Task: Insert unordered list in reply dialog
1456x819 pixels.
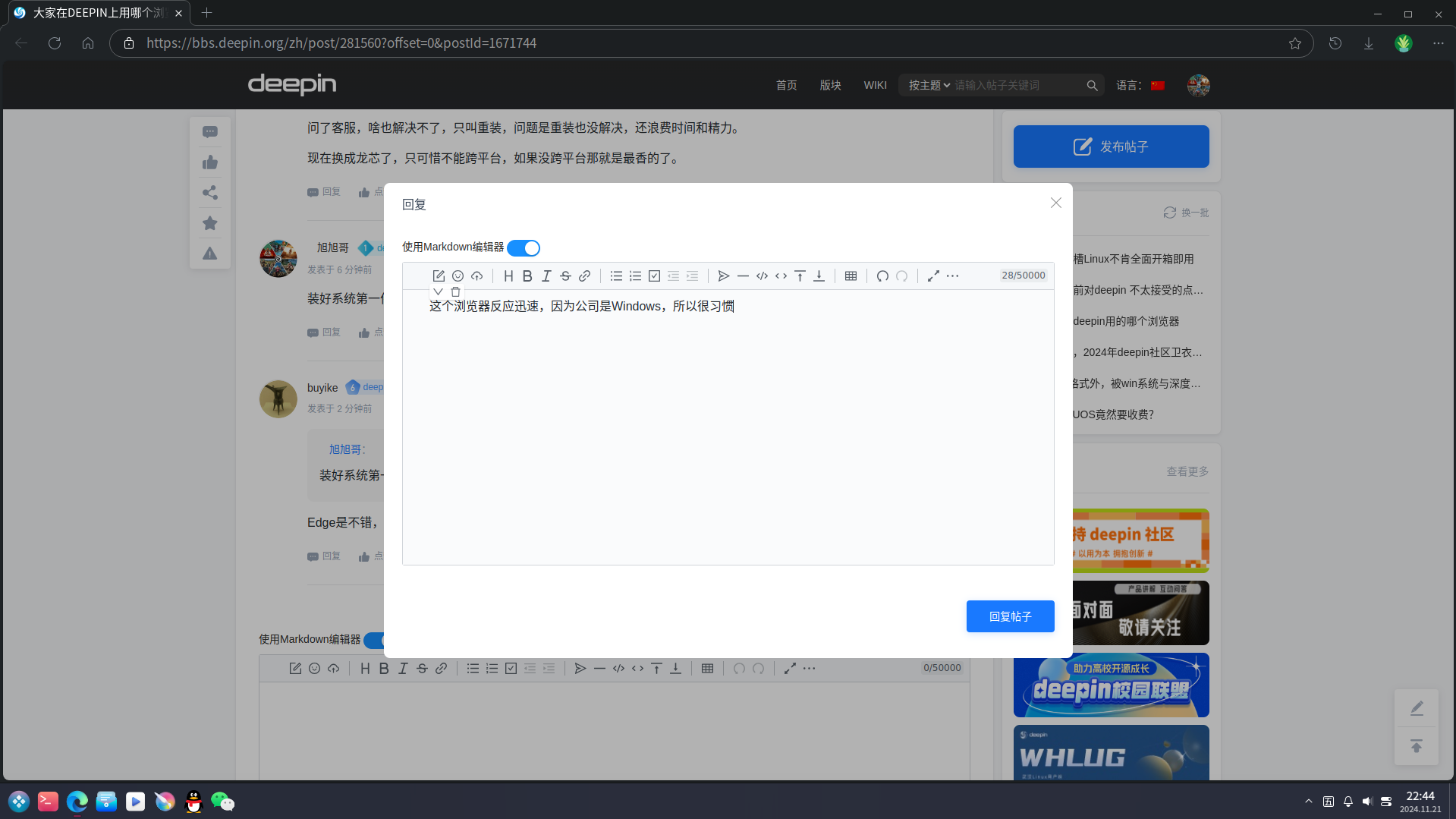Action: click(x=616, y=276)
